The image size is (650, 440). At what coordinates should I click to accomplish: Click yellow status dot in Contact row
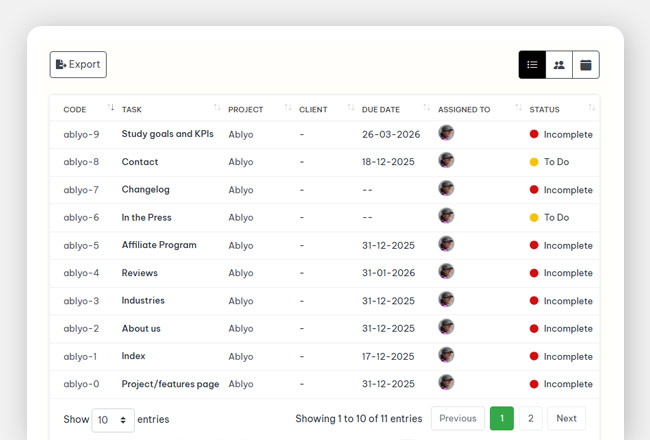[534, 162]
